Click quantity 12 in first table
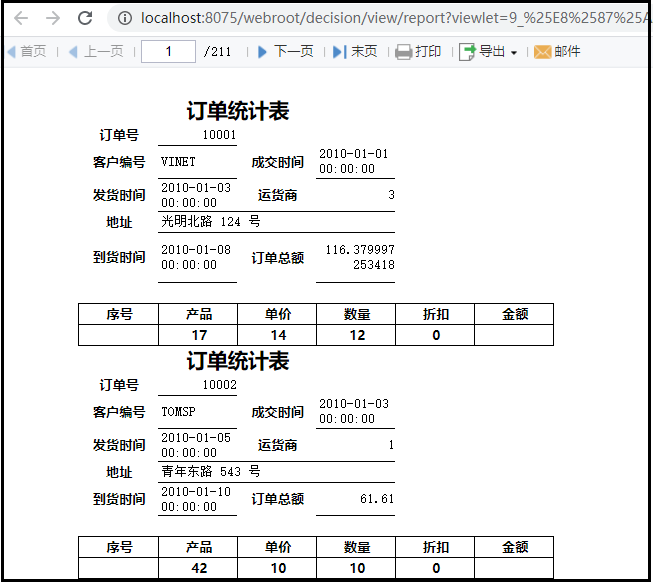Viewport: 653px width, 583px height. click(357, 335)
